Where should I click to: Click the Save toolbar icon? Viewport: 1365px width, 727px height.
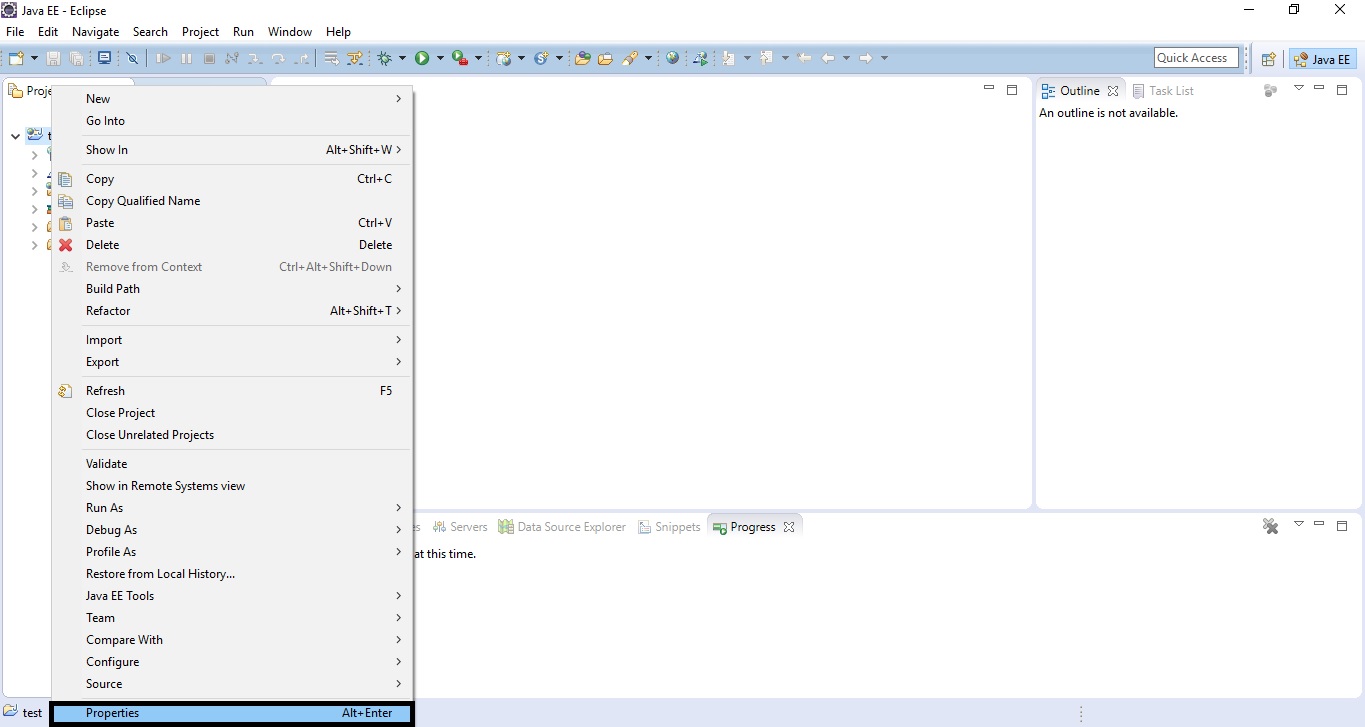[x=54, y=58]
